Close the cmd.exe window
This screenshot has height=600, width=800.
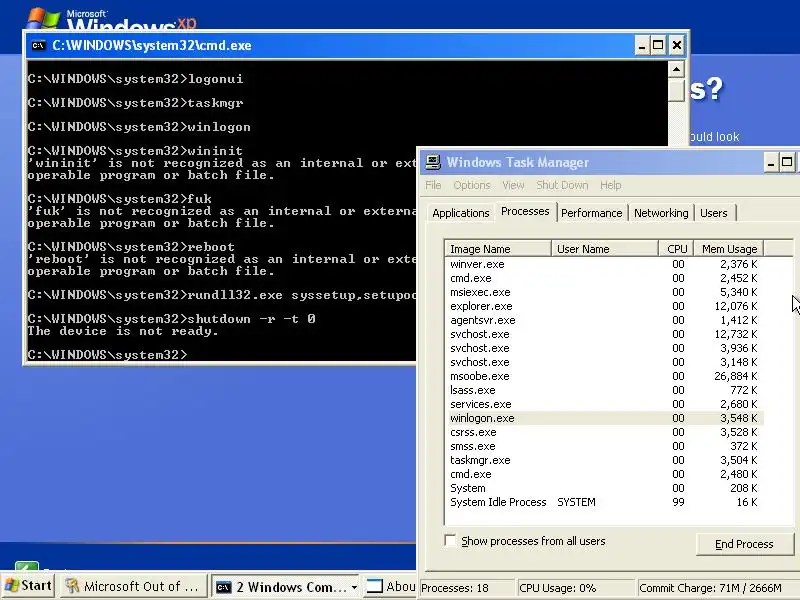(x=677, y=46)
